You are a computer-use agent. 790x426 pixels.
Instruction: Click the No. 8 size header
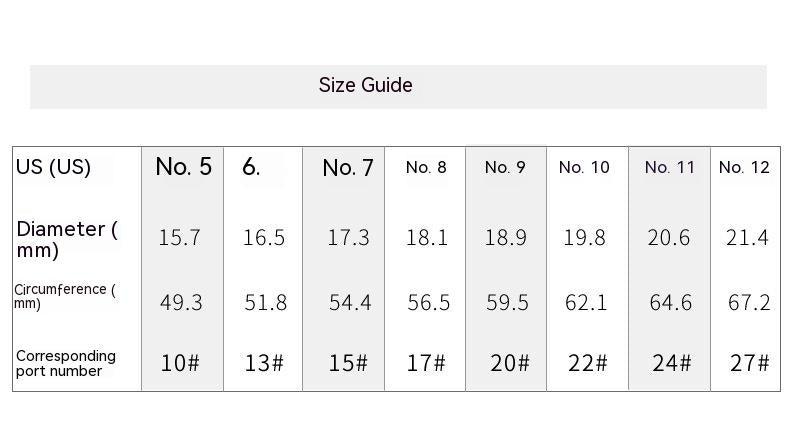[426, 168]
